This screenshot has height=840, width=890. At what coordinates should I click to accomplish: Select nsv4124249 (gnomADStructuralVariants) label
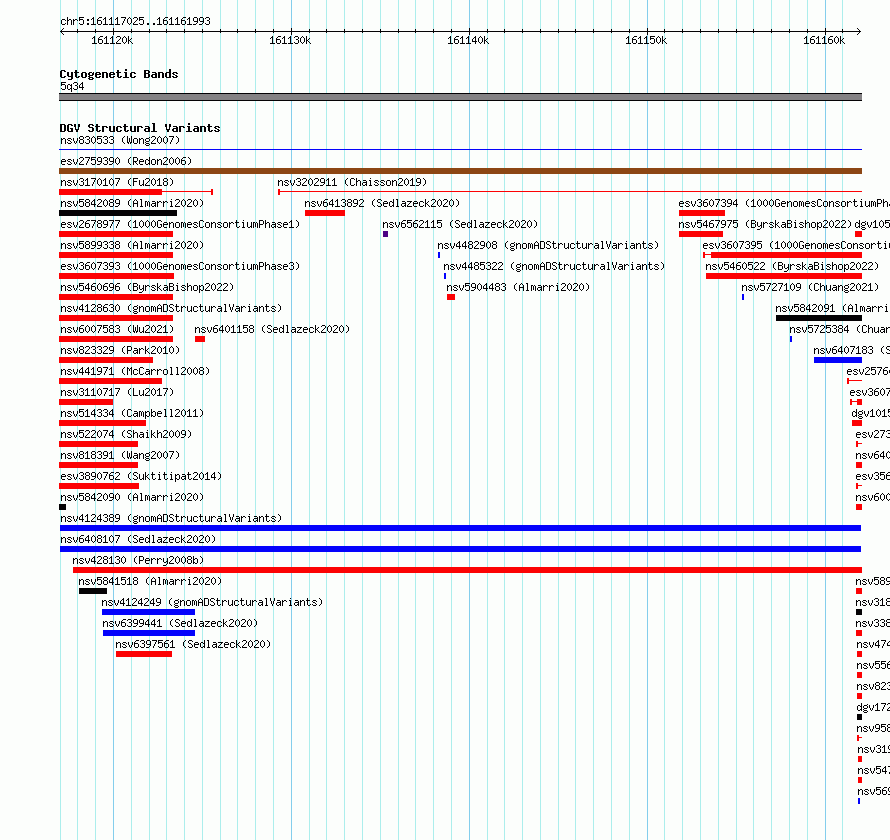tap(212, 602)
